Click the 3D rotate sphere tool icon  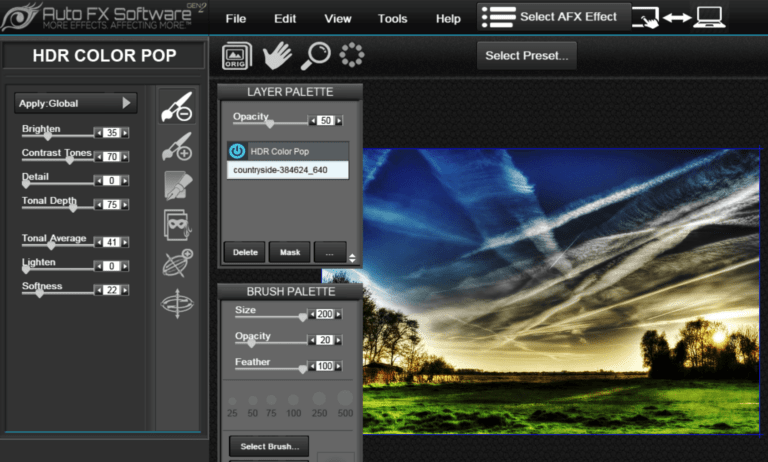[x=177, y=304]
